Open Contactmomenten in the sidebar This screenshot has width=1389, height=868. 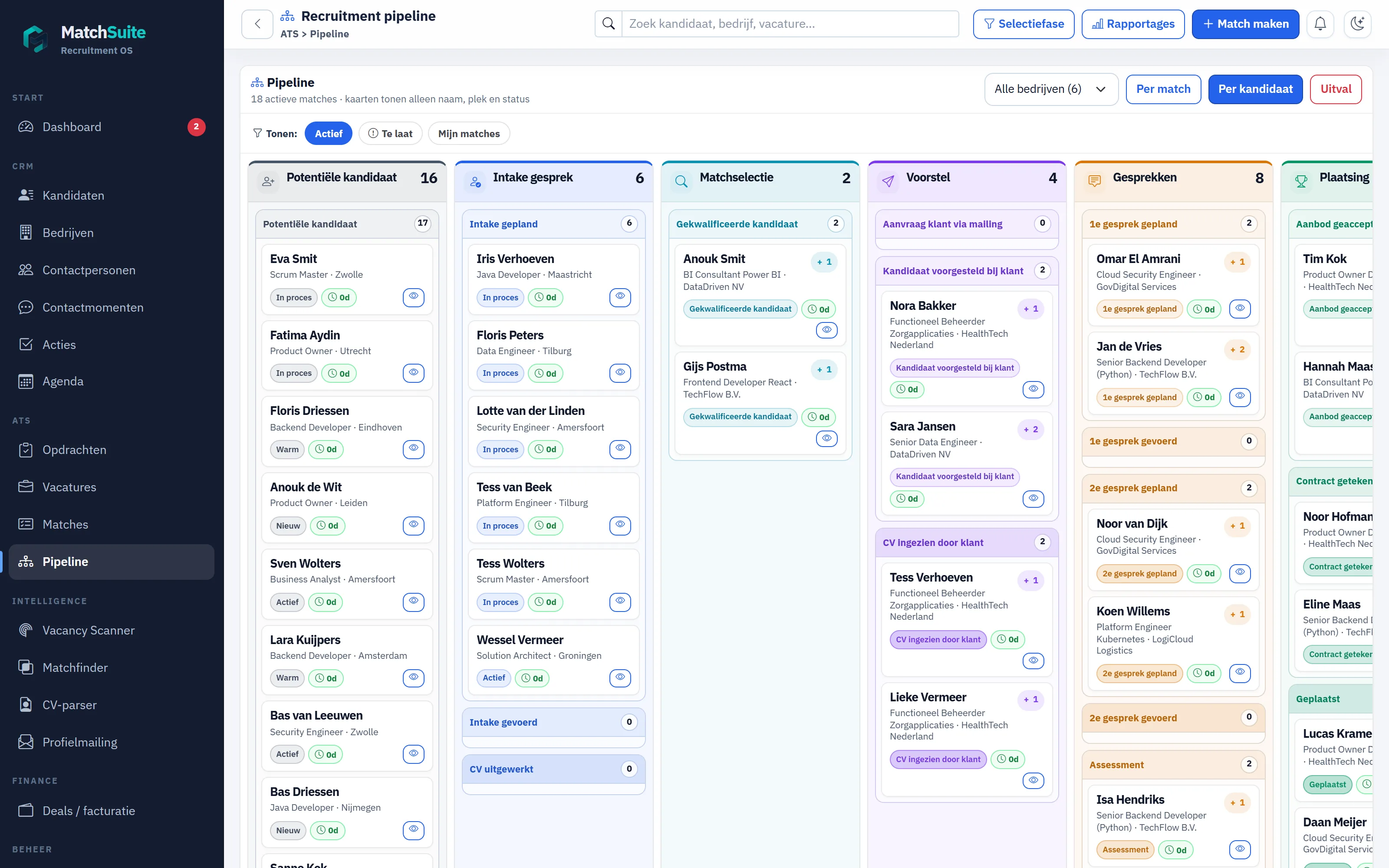click(112, 307)
